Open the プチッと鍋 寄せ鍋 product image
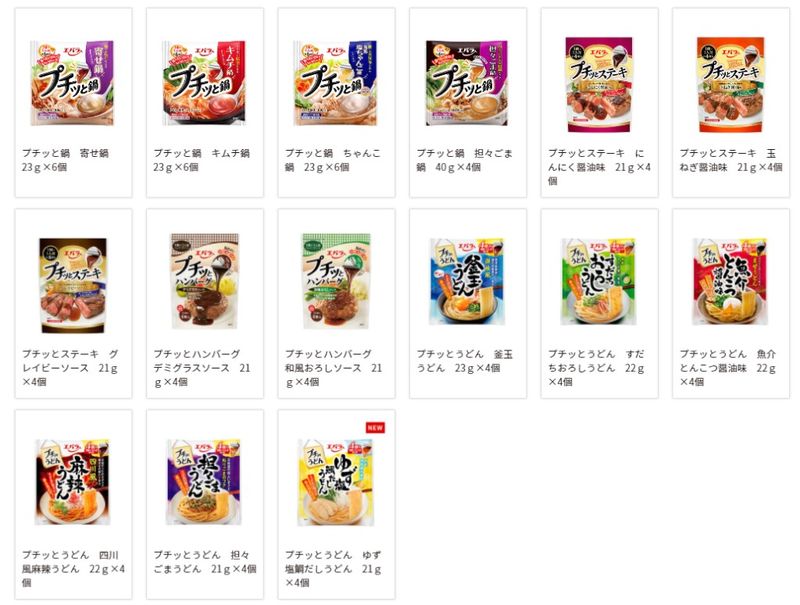Viewport: 800px width, 605px height. [72, 83]
